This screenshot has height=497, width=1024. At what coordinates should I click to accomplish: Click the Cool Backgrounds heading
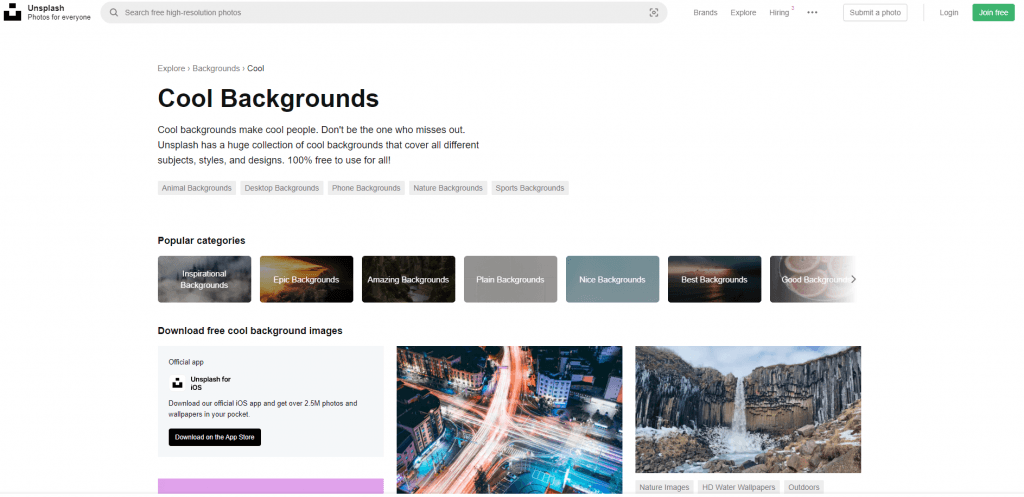[x=268, y=99]
